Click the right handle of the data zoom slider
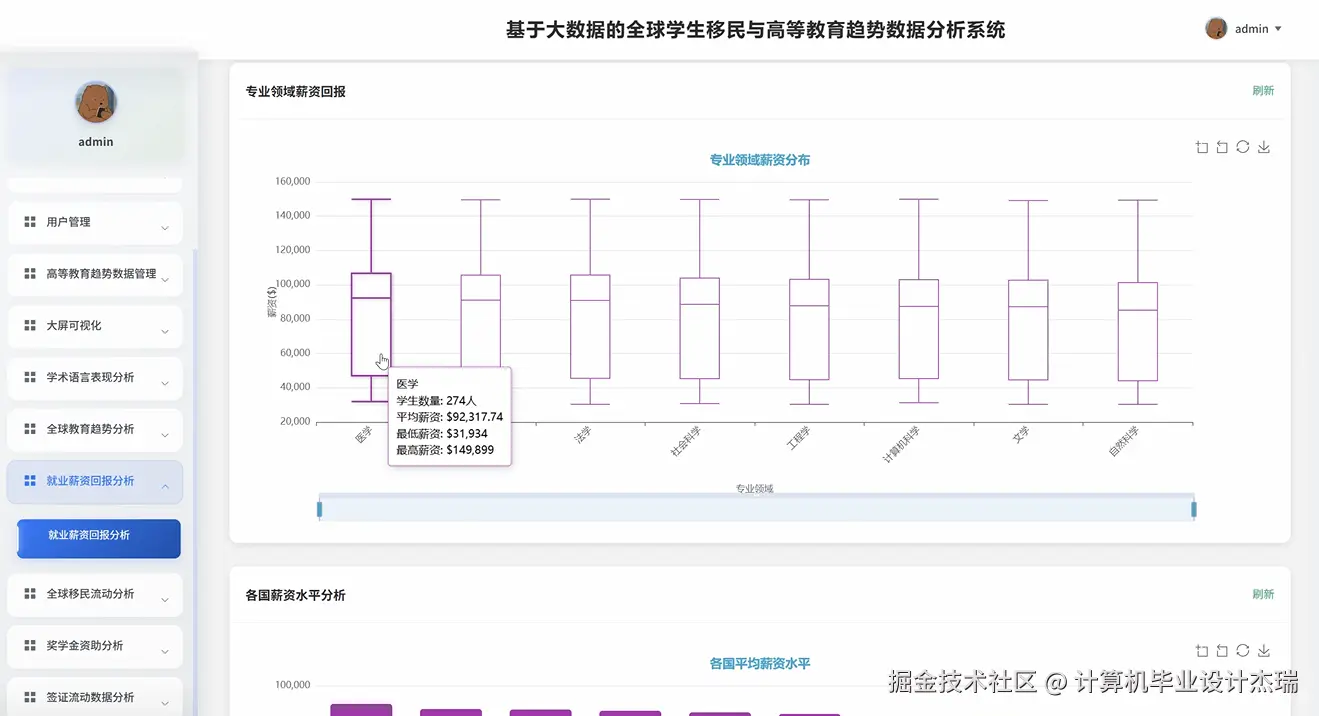The width and height of the screenshot is (1319, 716). point(1194,509)
